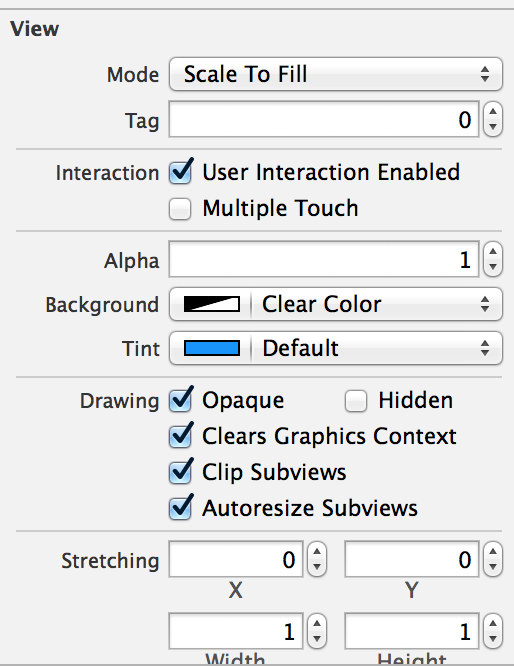
Task: Uncheck Clears Graphics Context
Action: point(181,436)
